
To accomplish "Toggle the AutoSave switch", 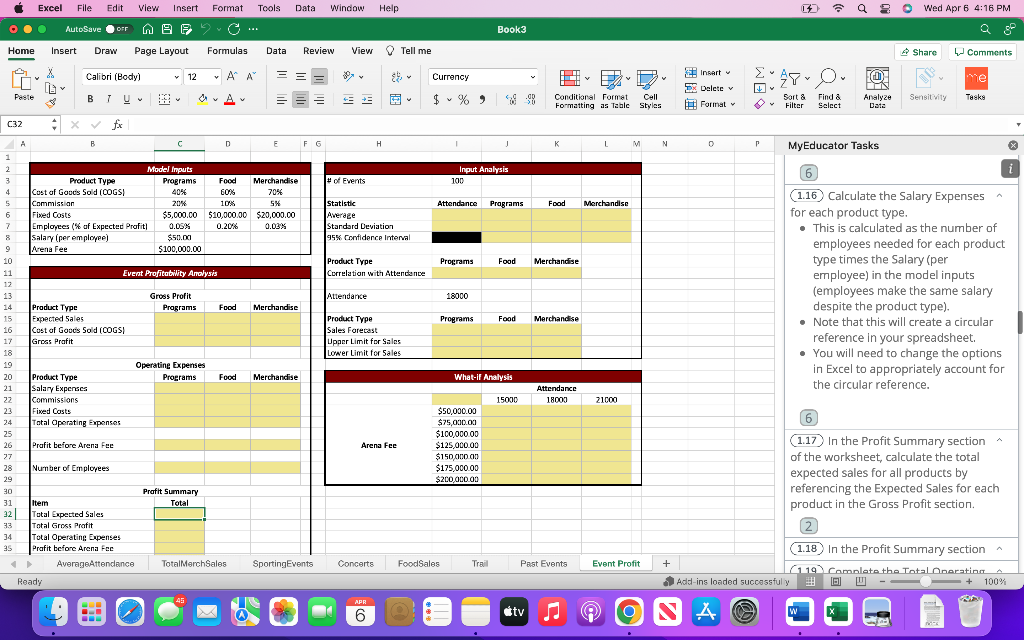I will tap(118, 29).
